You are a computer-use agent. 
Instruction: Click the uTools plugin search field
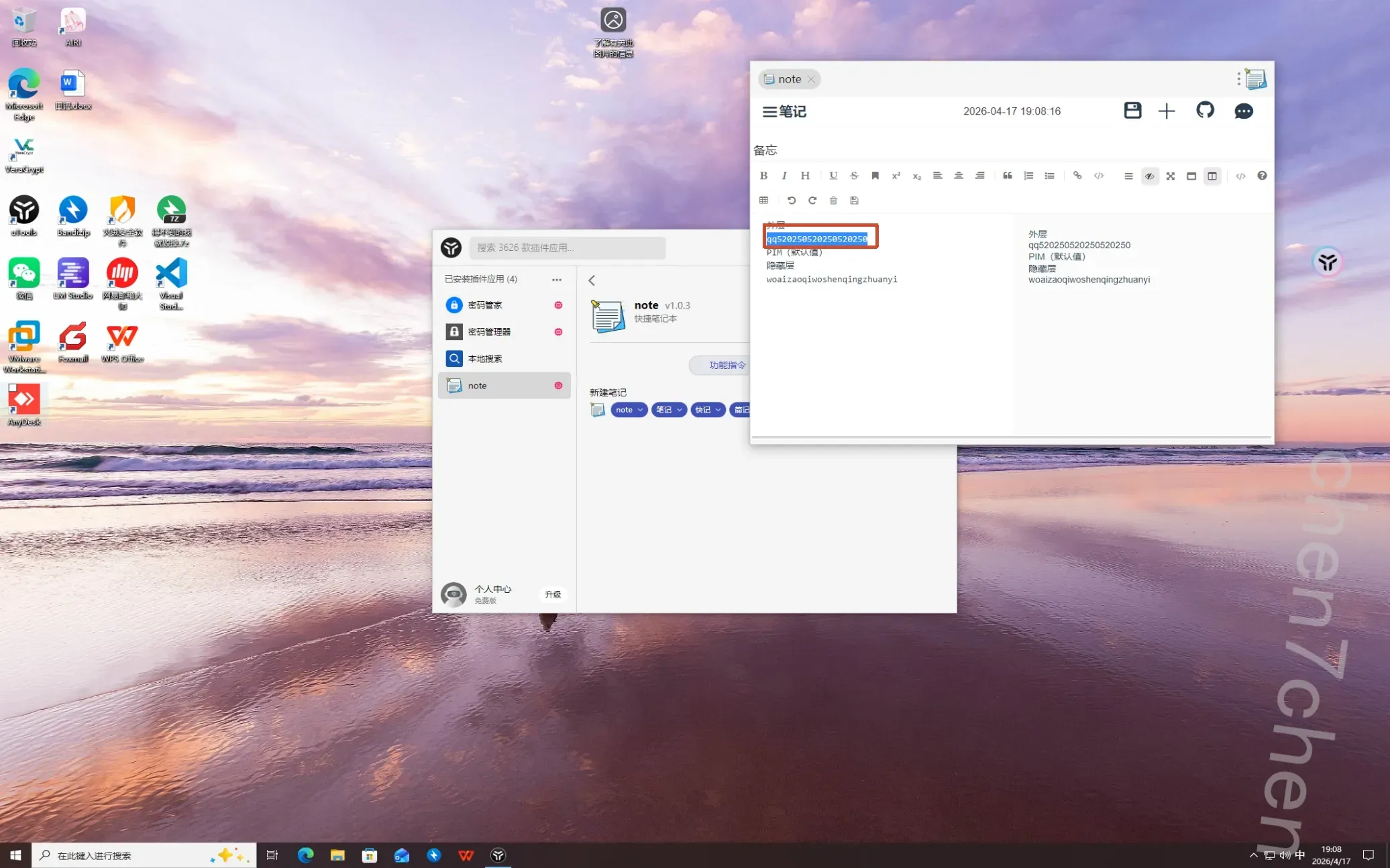coord(567,248)
